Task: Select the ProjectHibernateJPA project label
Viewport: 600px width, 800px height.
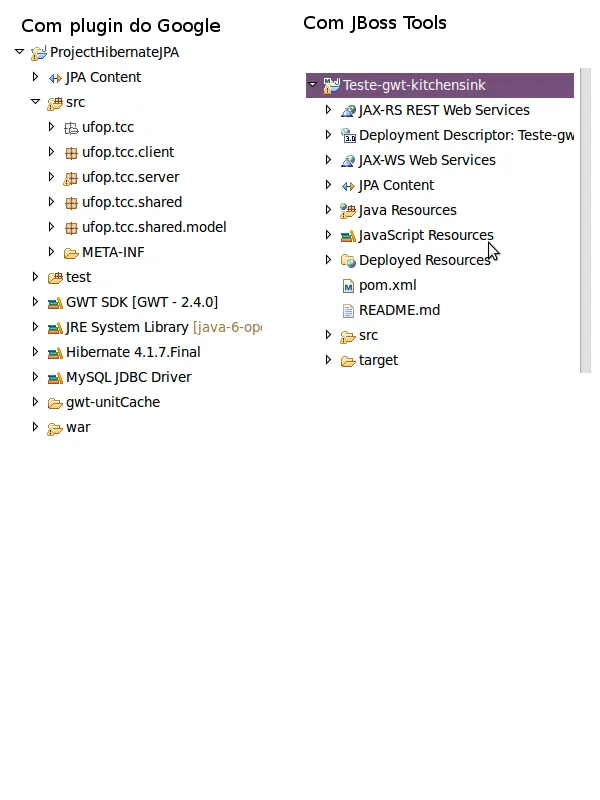Action: click(x=114, y=53)
